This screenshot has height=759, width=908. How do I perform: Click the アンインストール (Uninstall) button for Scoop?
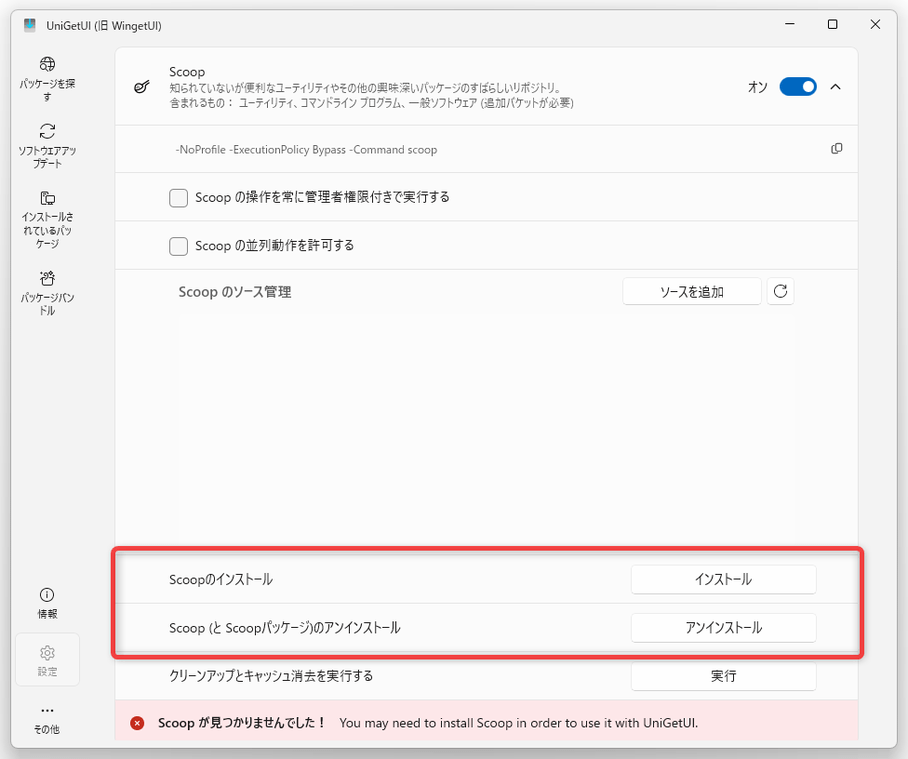[723, 628]
